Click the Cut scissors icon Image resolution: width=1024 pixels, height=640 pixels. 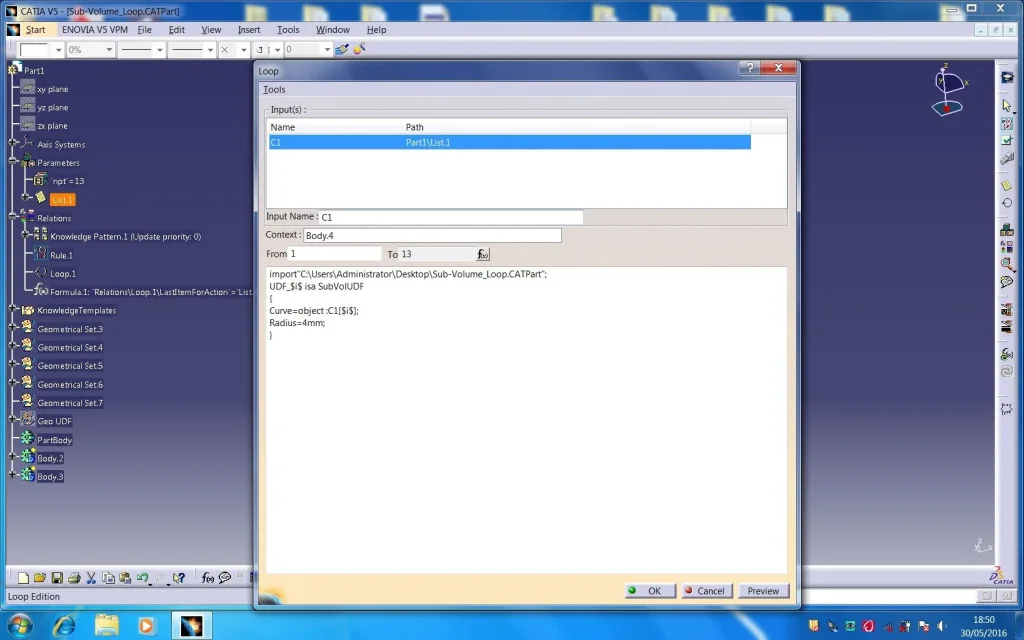coord(90,578)
